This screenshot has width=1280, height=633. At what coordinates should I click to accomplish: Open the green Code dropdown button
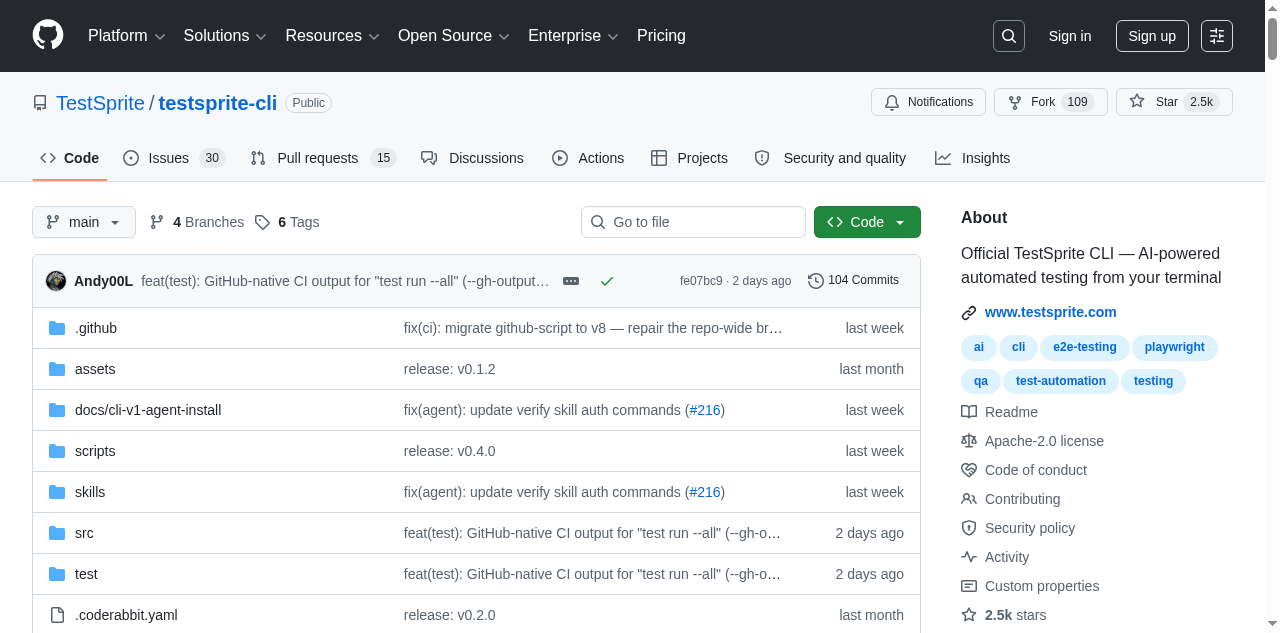(x=867, y=222)
